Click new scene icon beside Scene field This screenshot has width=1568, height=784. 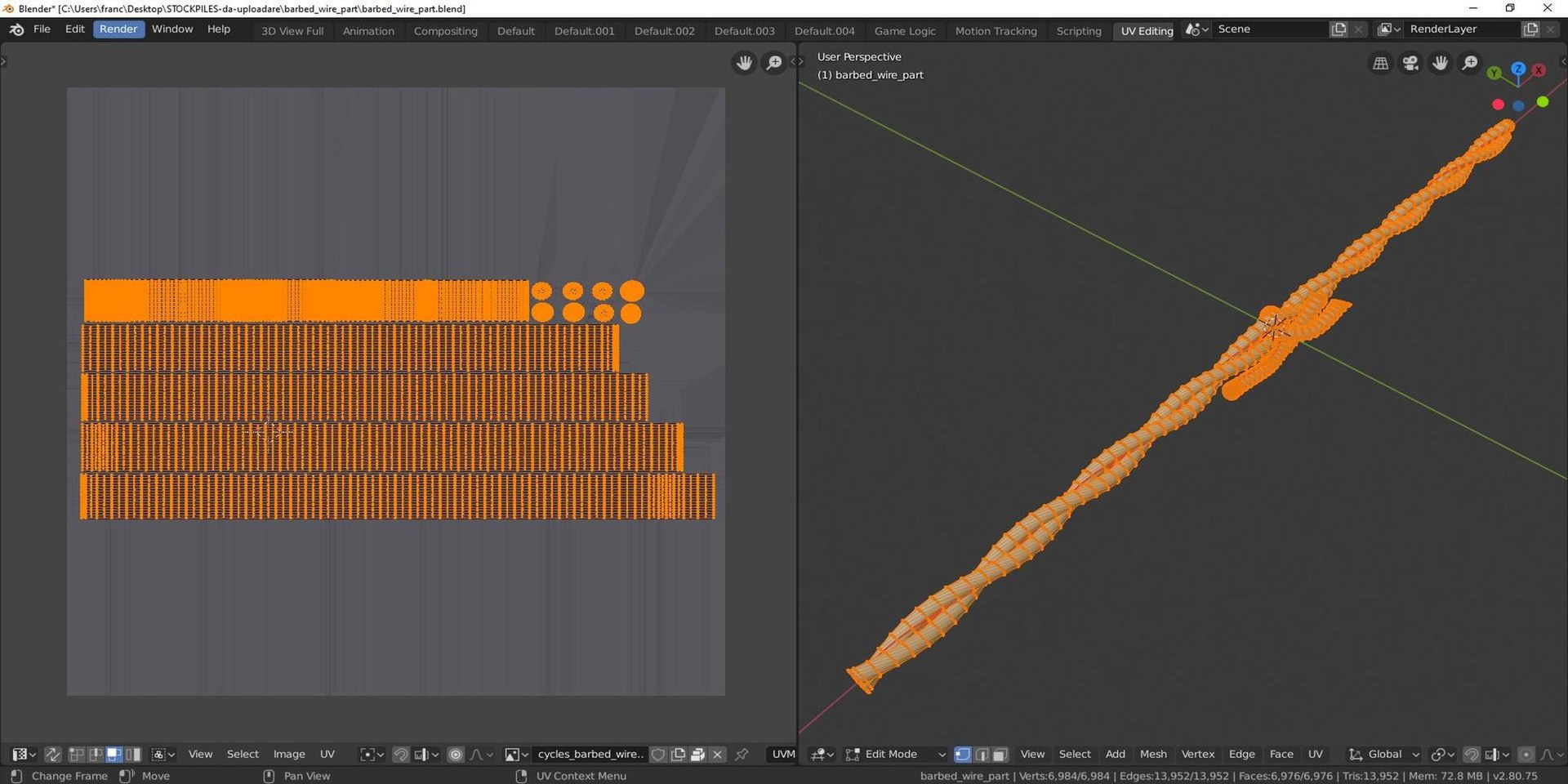tap(1339, 29)
